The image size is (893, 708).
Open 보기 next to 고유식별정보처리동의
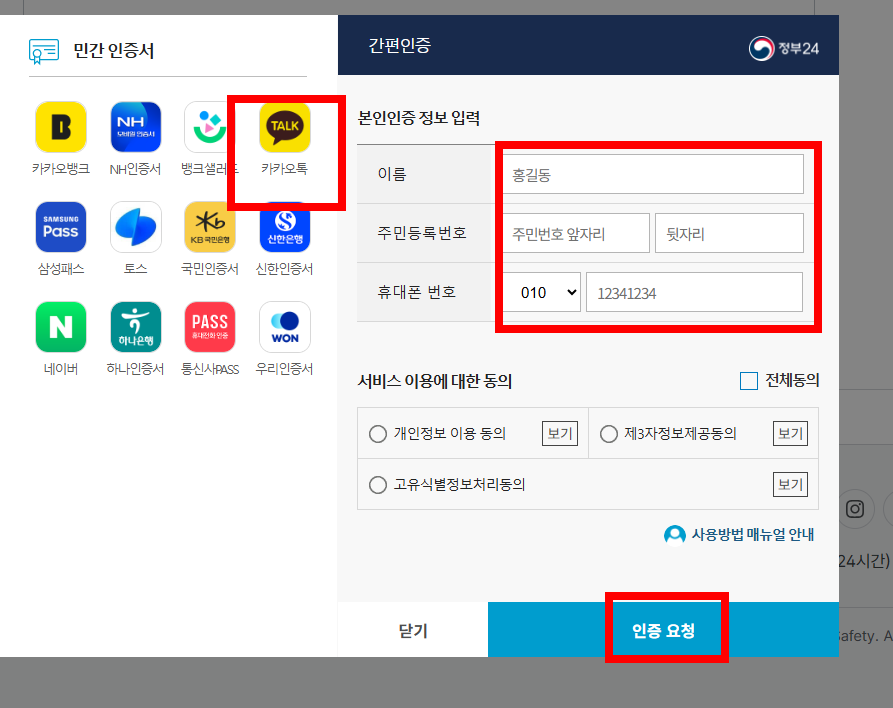click(789, 485)
